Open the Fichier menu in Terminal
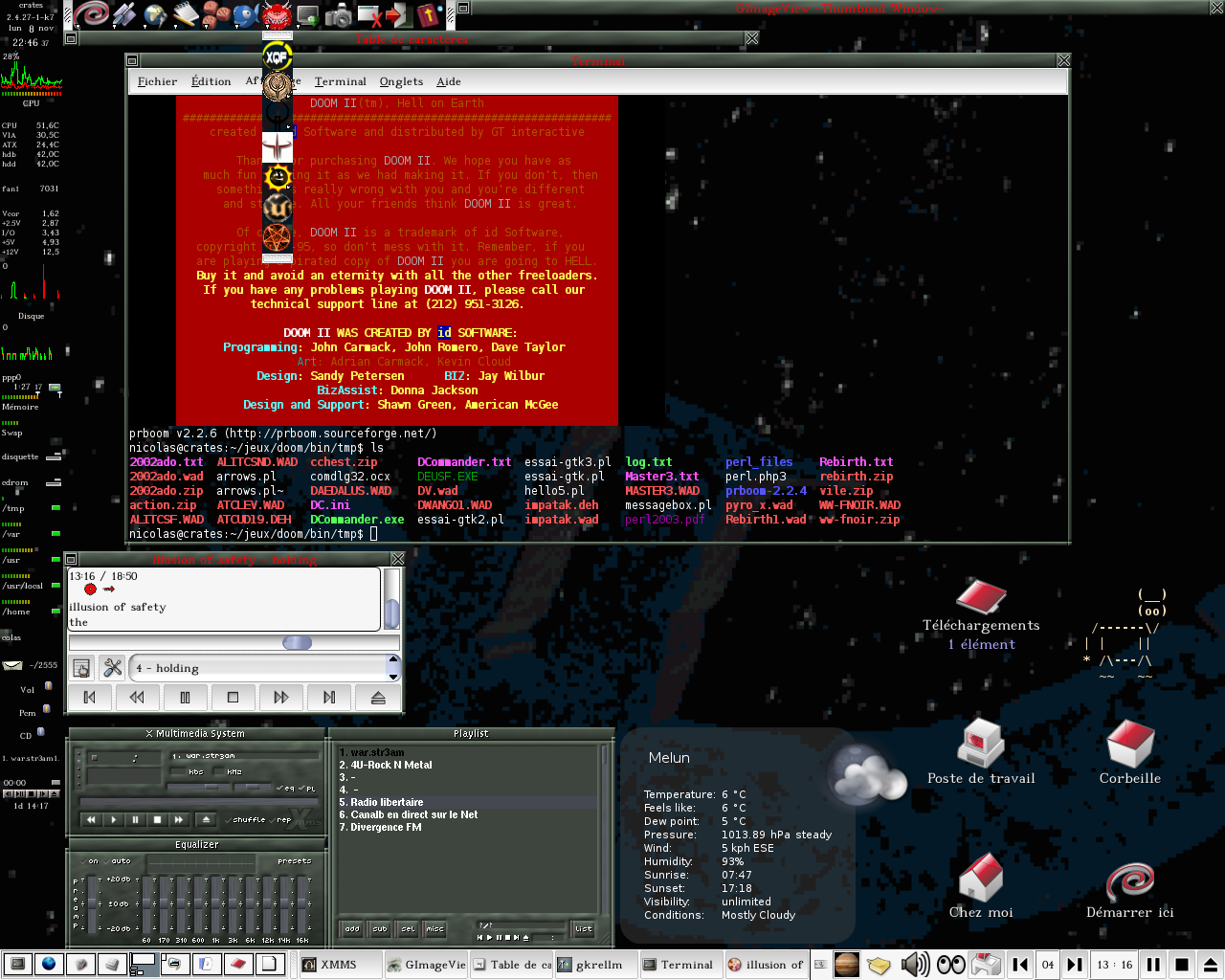This screenshot has width=1225, height=980. 157,81
